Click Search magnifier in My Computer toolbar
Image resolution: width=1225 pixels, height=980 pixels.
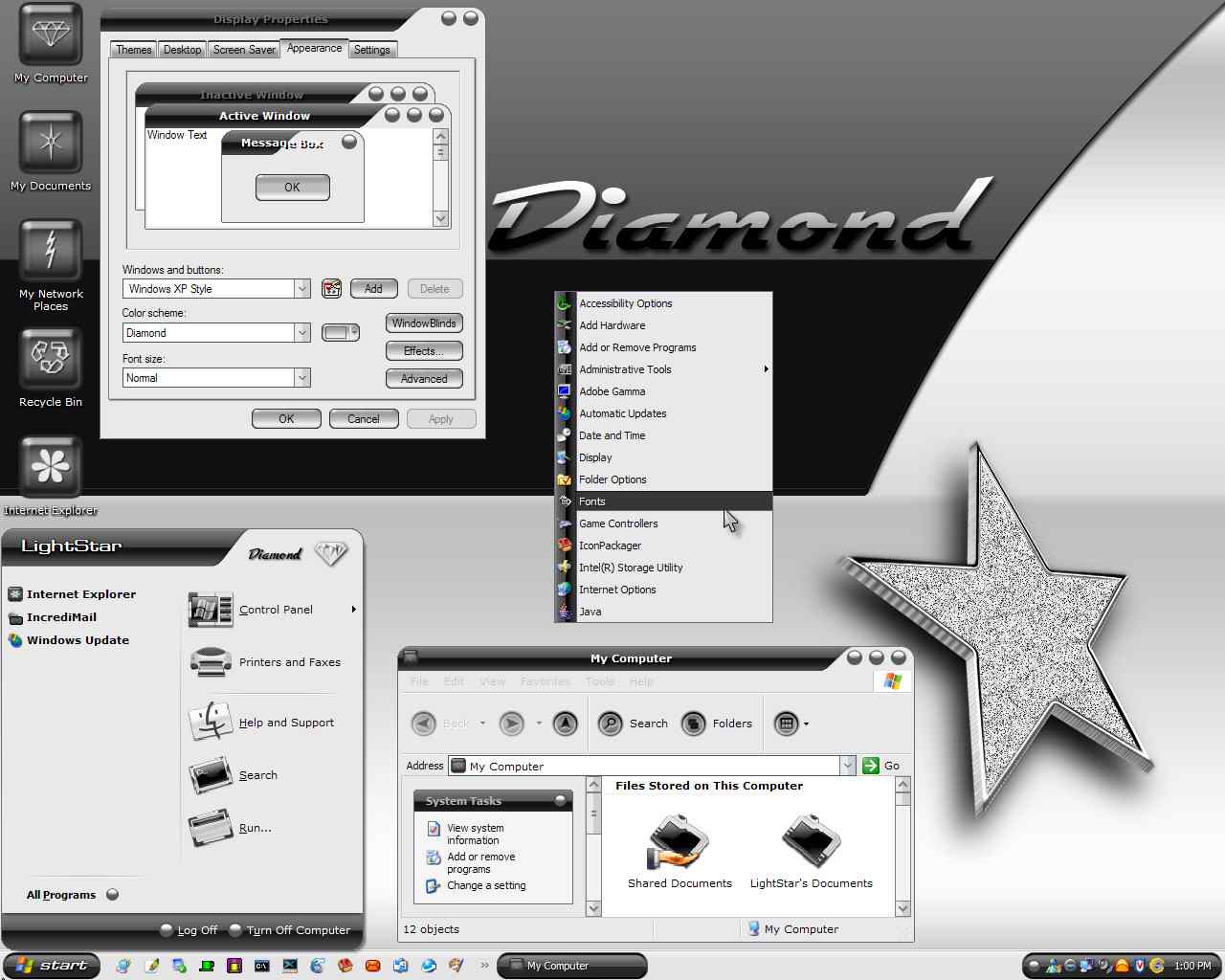611,724
